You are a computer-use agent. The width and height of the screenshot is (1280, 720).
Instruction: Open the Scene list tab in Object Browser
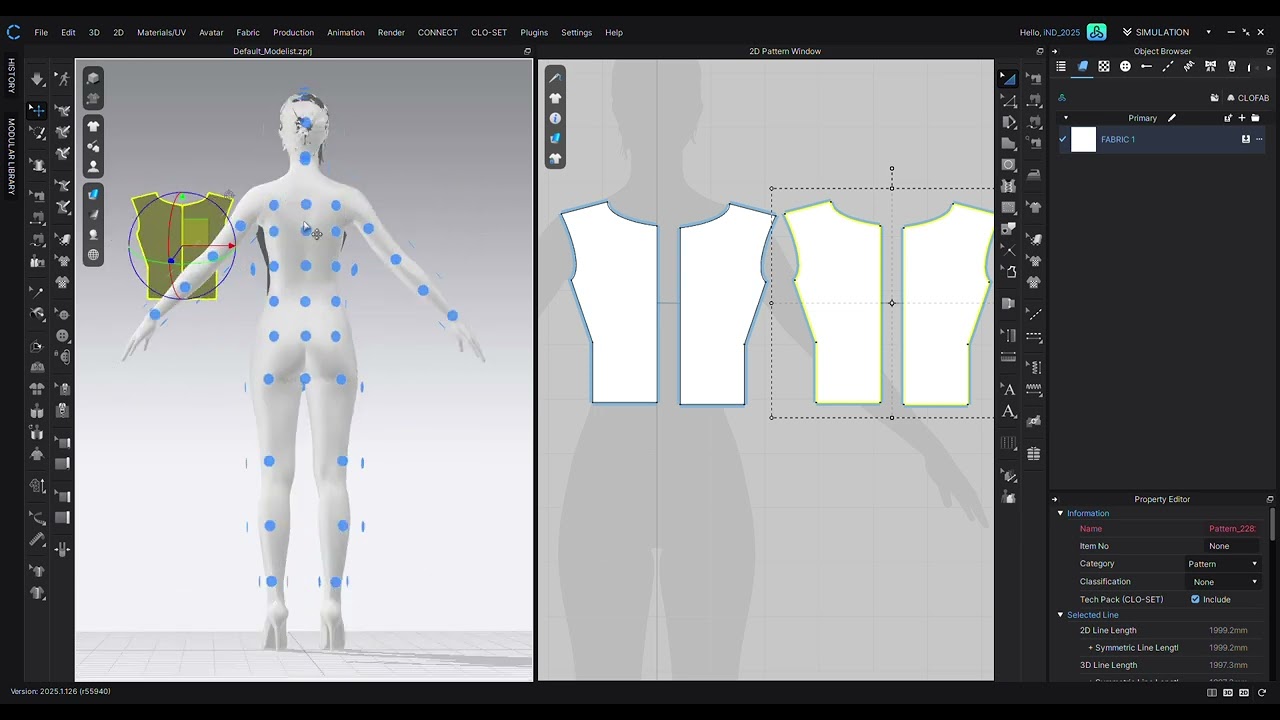click(1061, 67)
